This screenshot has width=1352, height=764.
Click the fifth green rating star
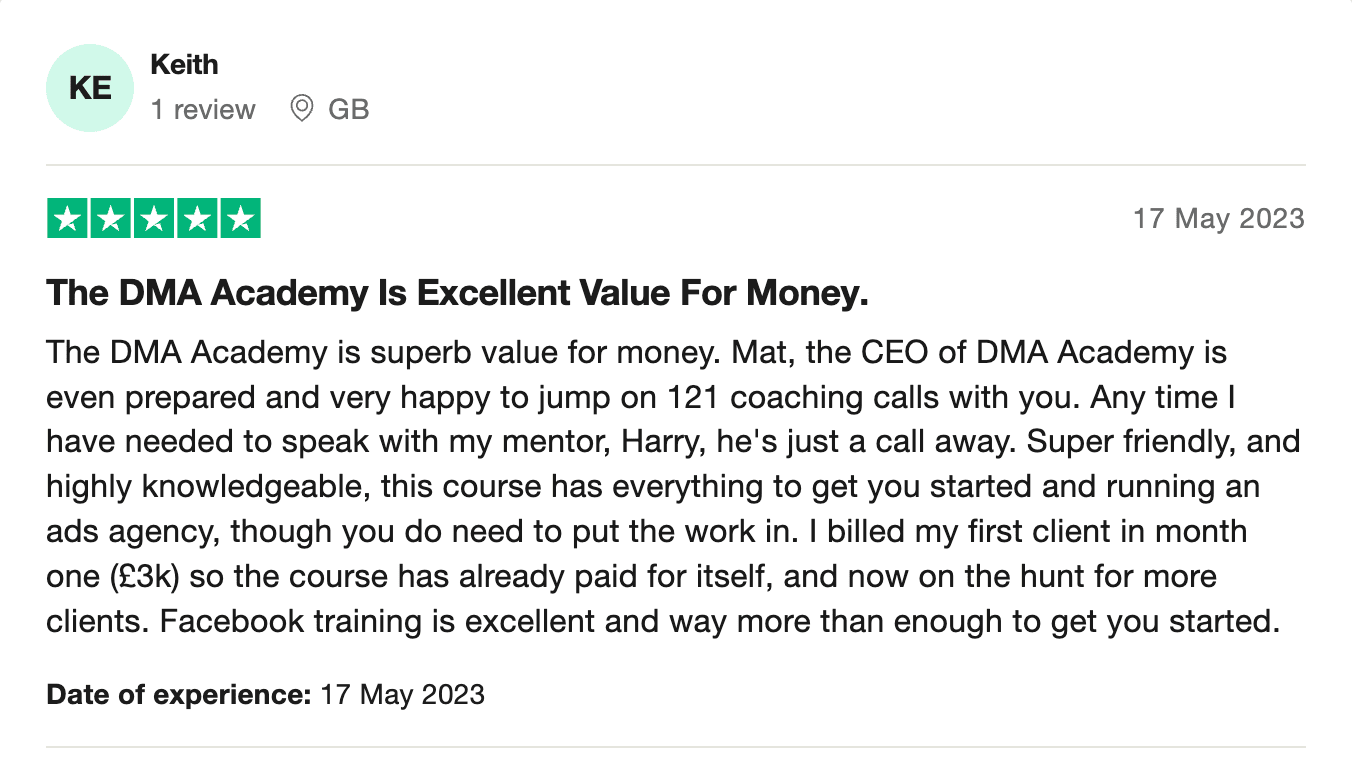pyautogui.click(x=240, y=219)
